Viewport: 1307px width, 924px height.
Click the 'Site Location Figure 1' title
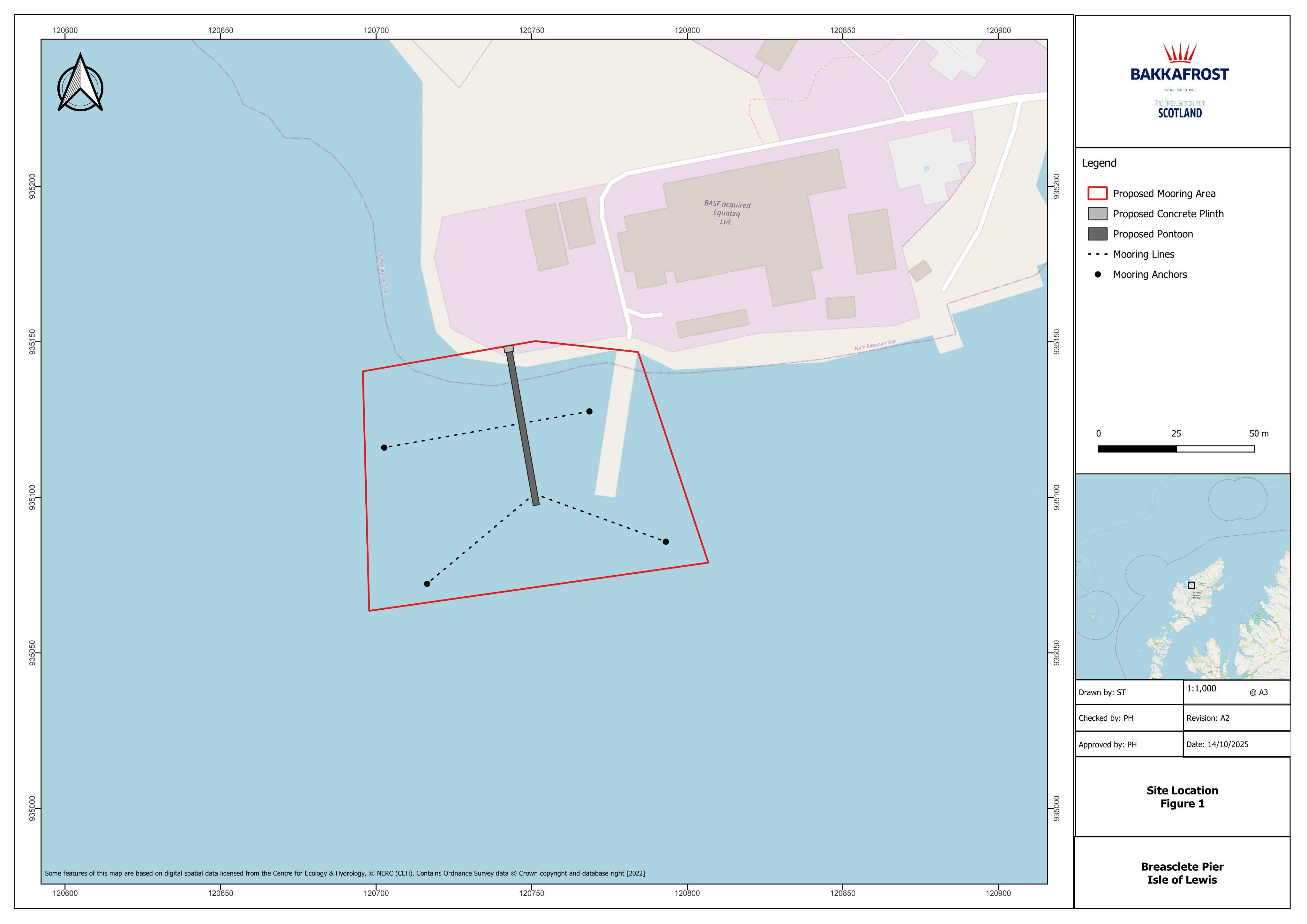[x=1182, y=797]
